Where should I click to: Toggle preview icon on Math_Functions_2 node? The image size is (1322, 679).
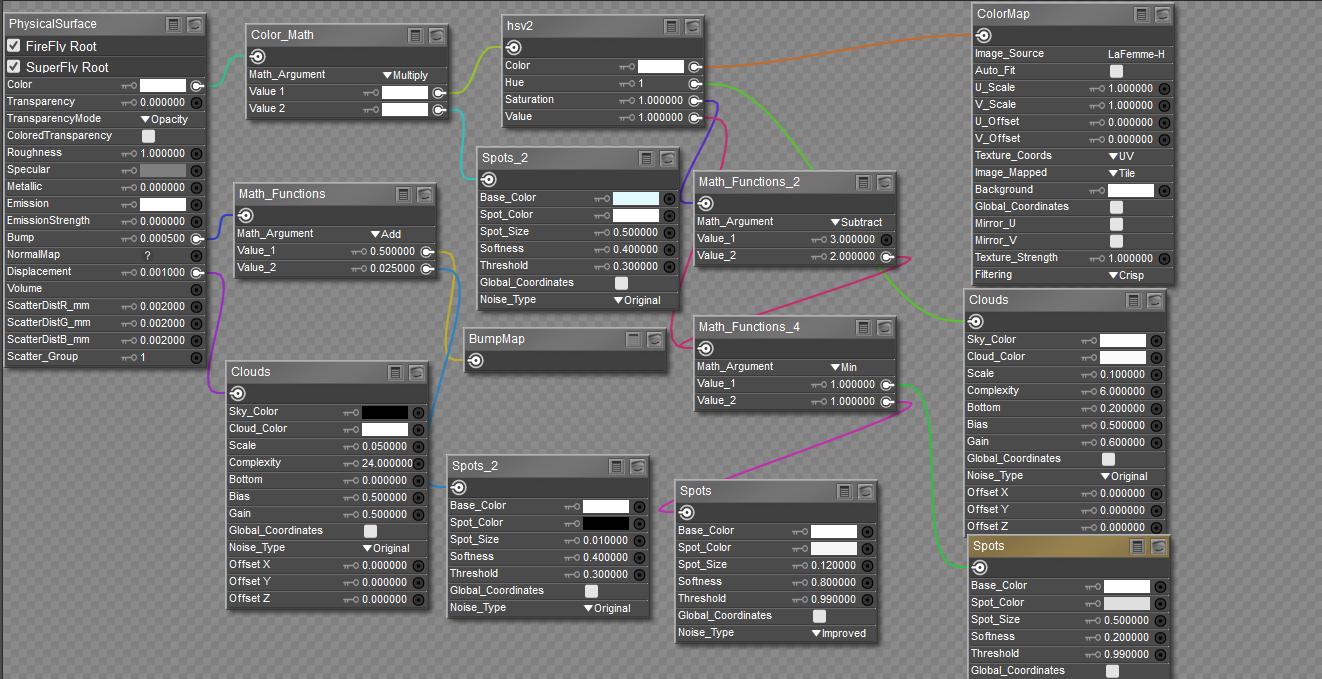coord(884,182)
